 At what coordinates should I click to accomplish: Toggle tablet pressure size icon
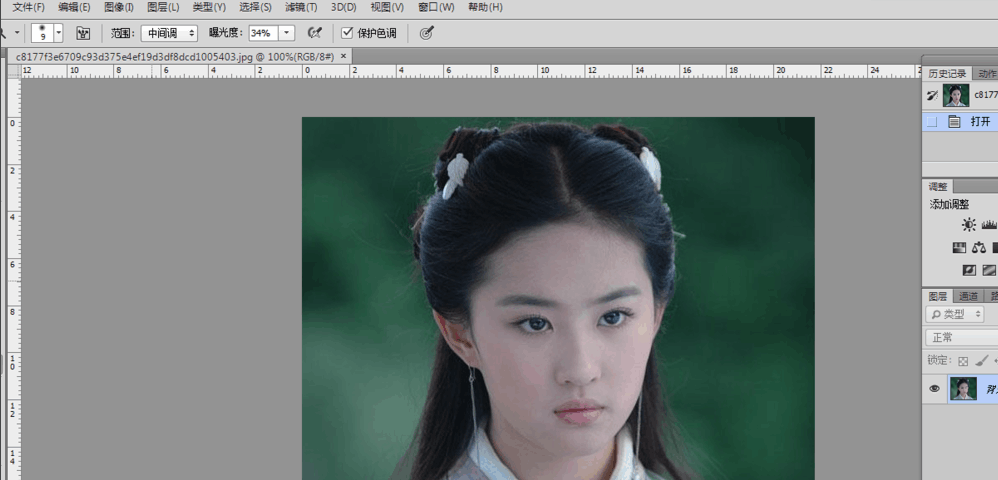click(x=426, y=33)
